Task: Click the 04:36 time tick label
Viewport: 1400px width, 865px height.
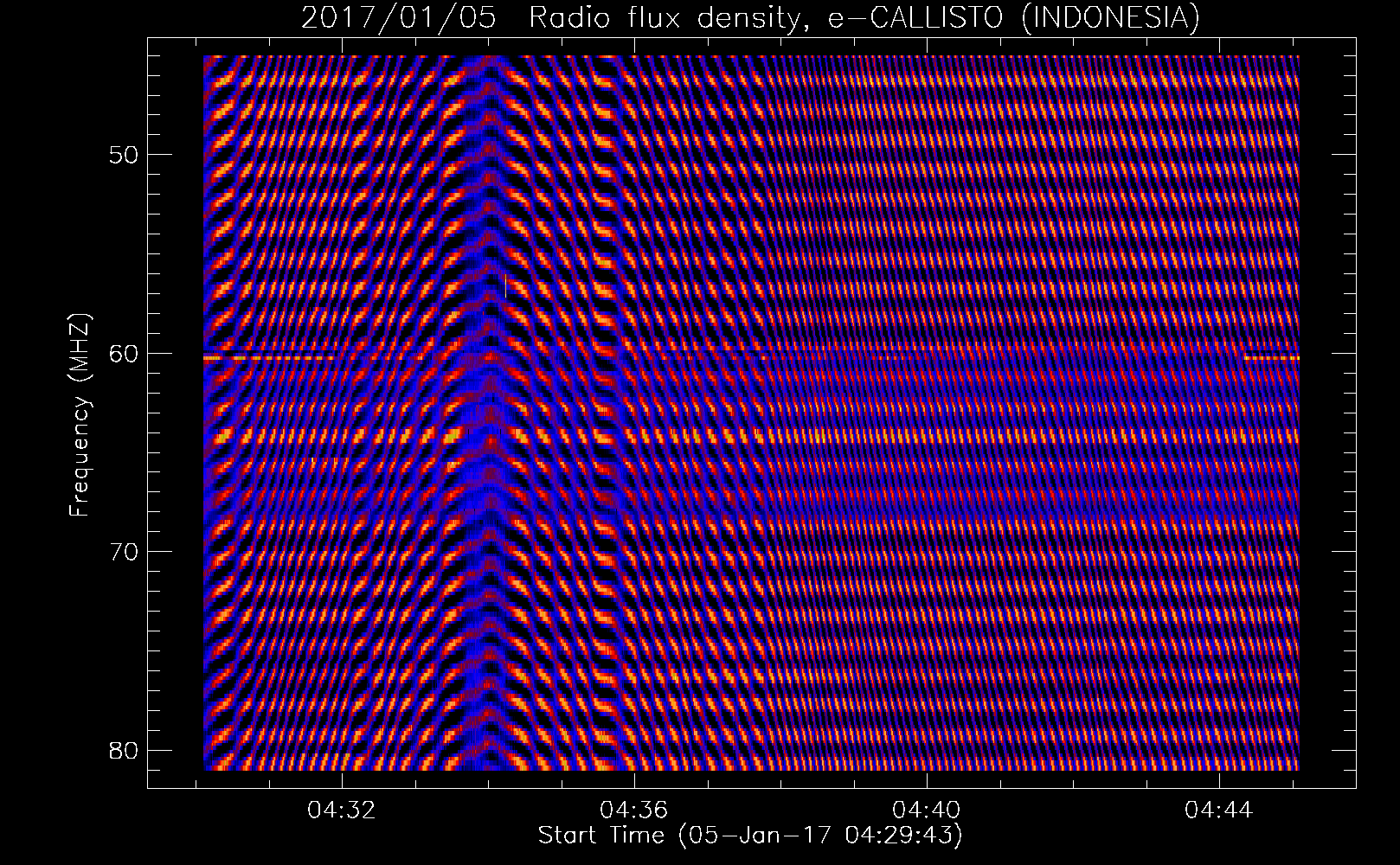Action: 634,811
